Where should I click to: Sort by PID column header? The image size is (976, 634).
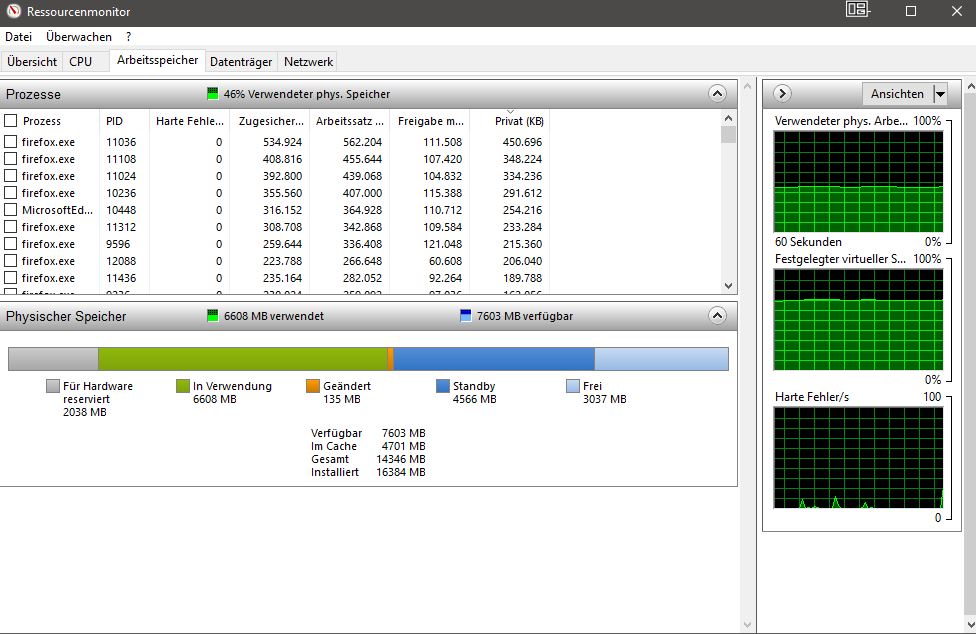(124, 121)
